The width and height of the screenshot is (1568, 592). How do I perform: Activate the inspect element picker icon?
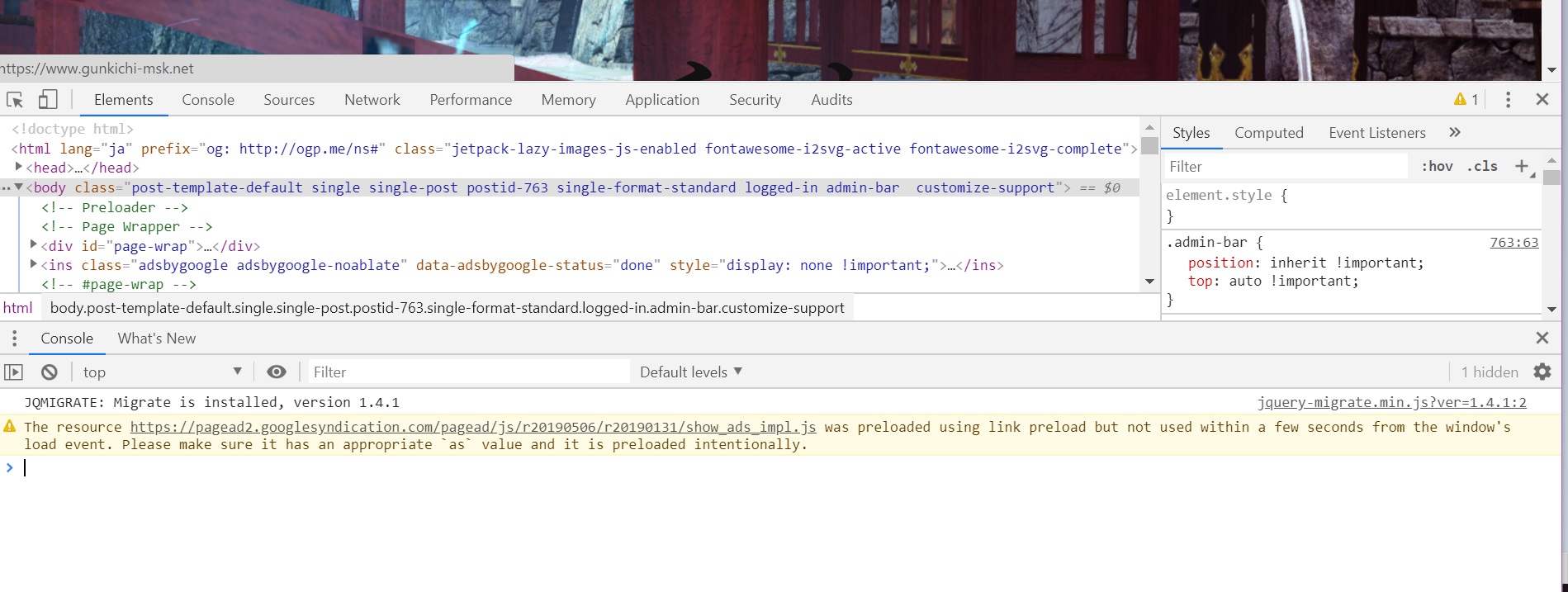pos(15,100)
